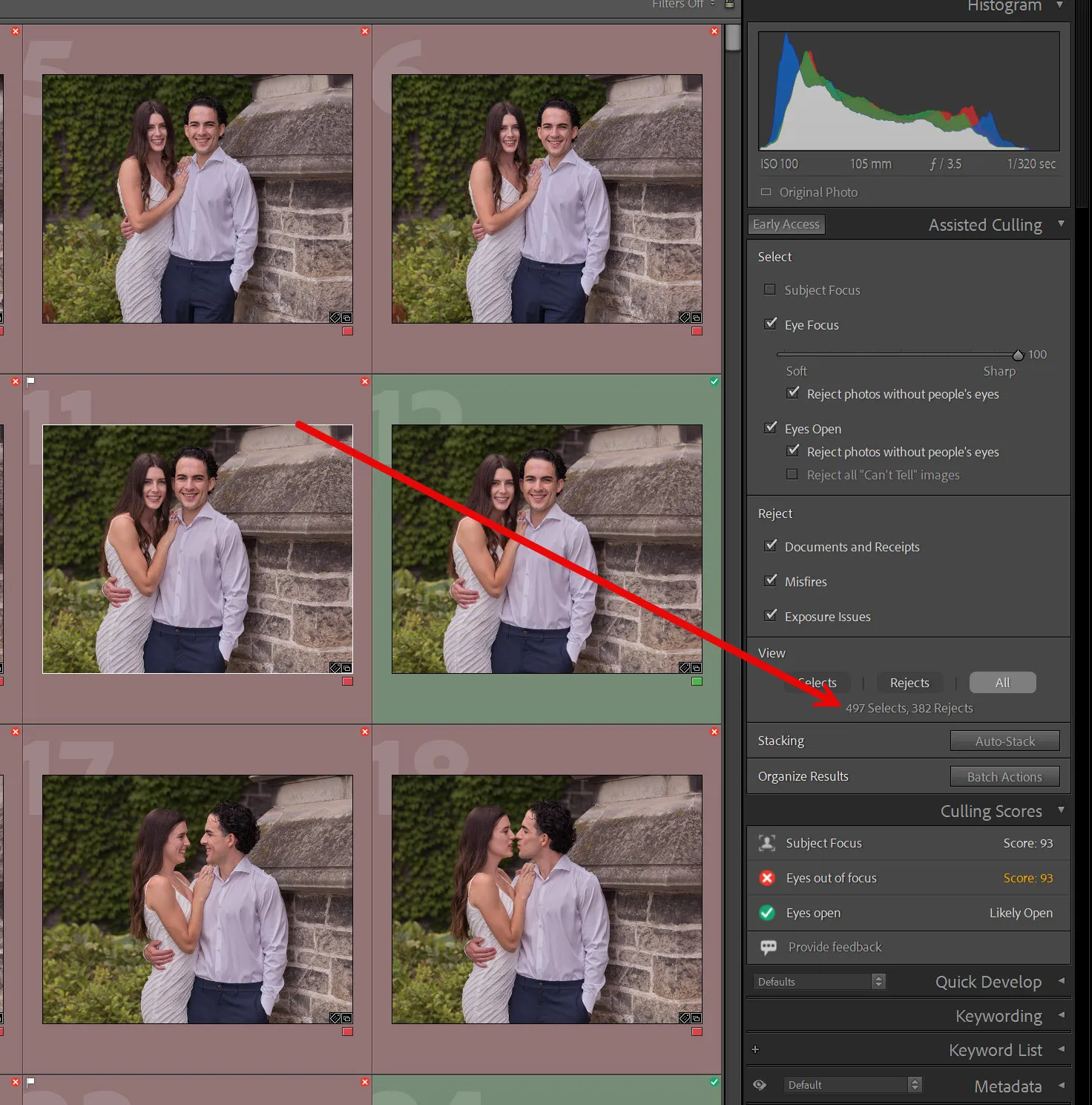The height and width of the screenshot is (1105, 1092).
Task: Click the plus icon beside Keyword List
Action: (x=755, y=1049)
